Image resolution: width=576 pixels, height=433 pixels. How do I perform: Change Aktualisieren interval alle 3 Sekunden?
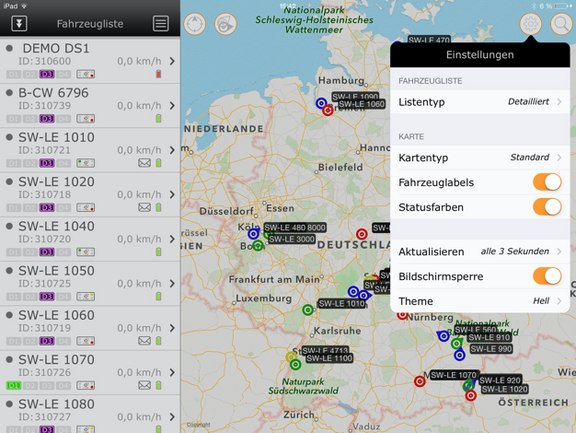pyautogui.click(x=480, y=252)
